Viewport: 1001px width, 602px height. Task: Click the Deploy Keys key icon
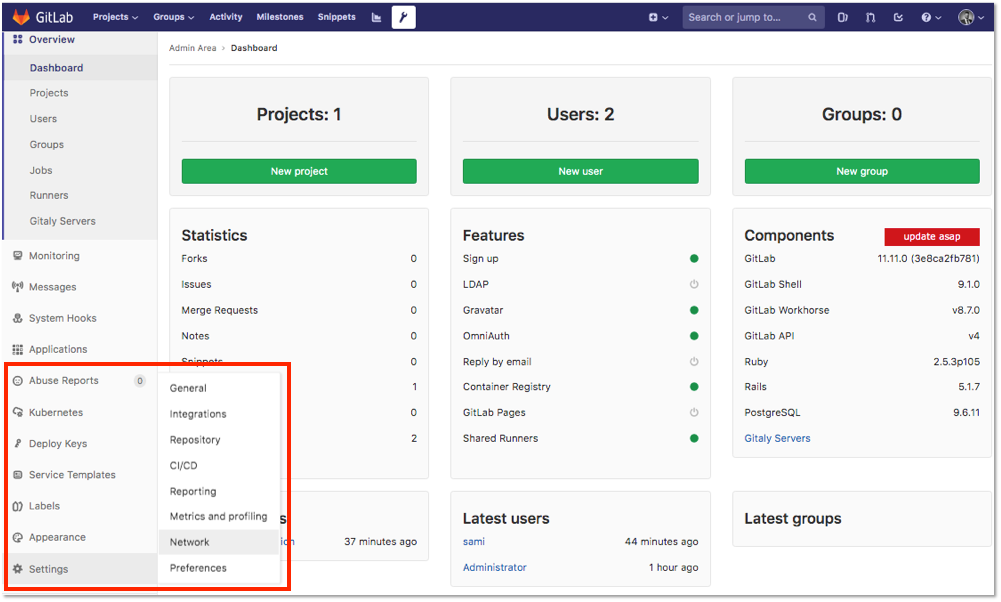18,444
